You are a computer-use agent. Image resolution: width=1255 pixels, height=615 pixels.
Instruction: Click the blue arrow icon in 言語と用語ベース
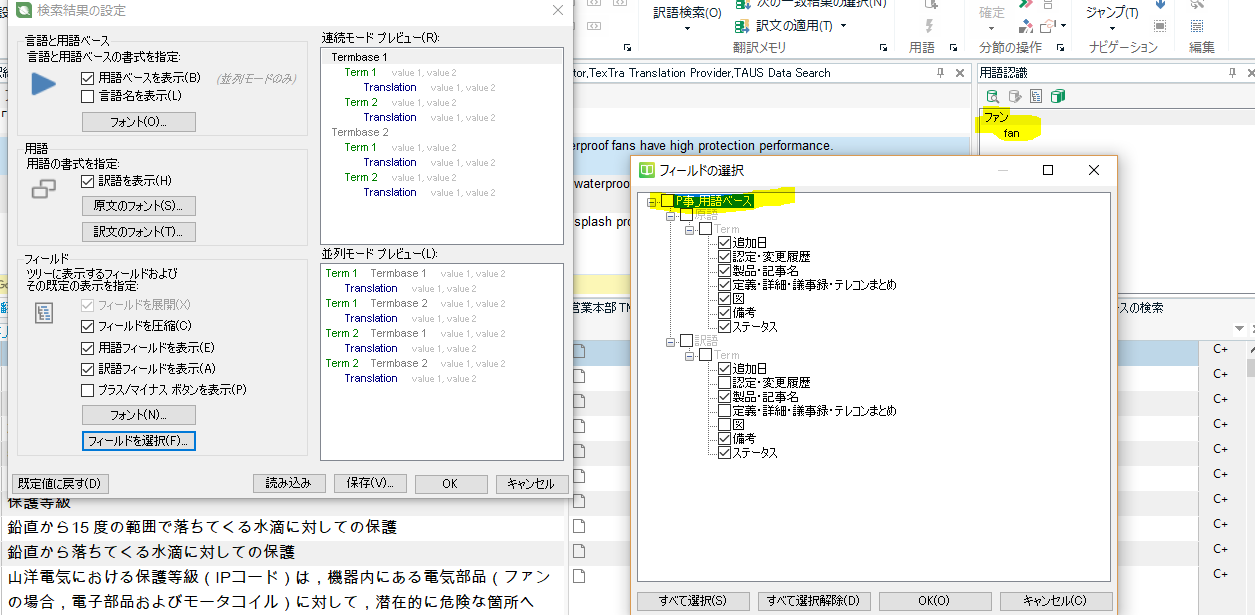(44, 84)
